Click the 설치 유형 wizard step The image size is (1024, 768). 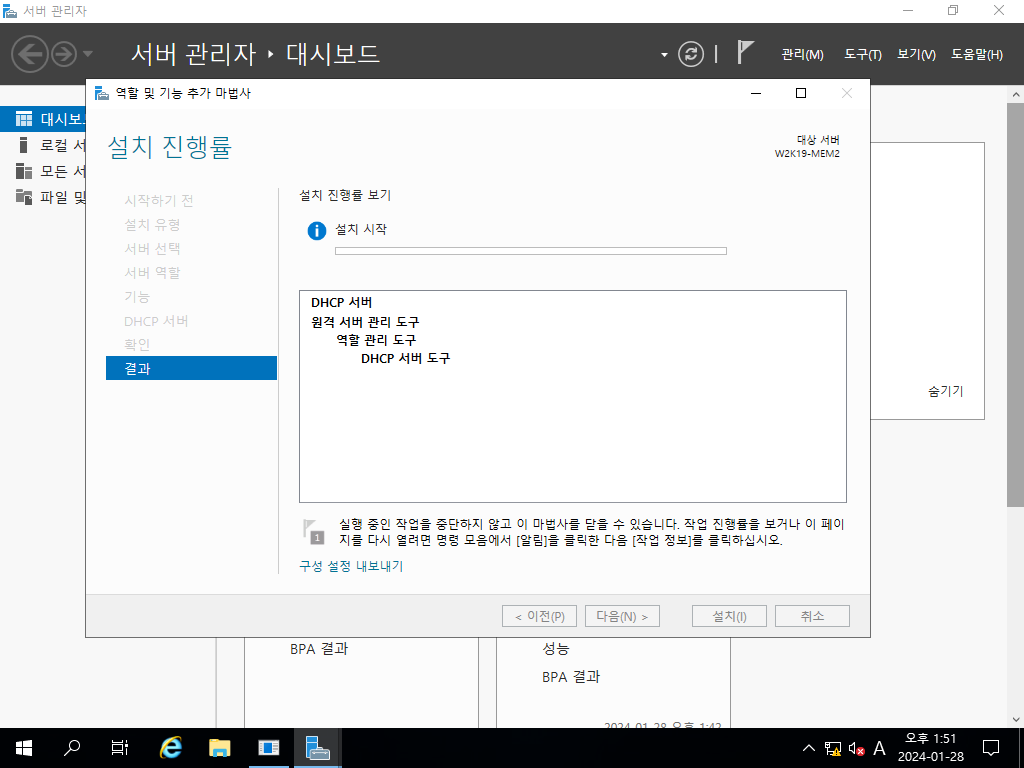click(x=152, y=224)
